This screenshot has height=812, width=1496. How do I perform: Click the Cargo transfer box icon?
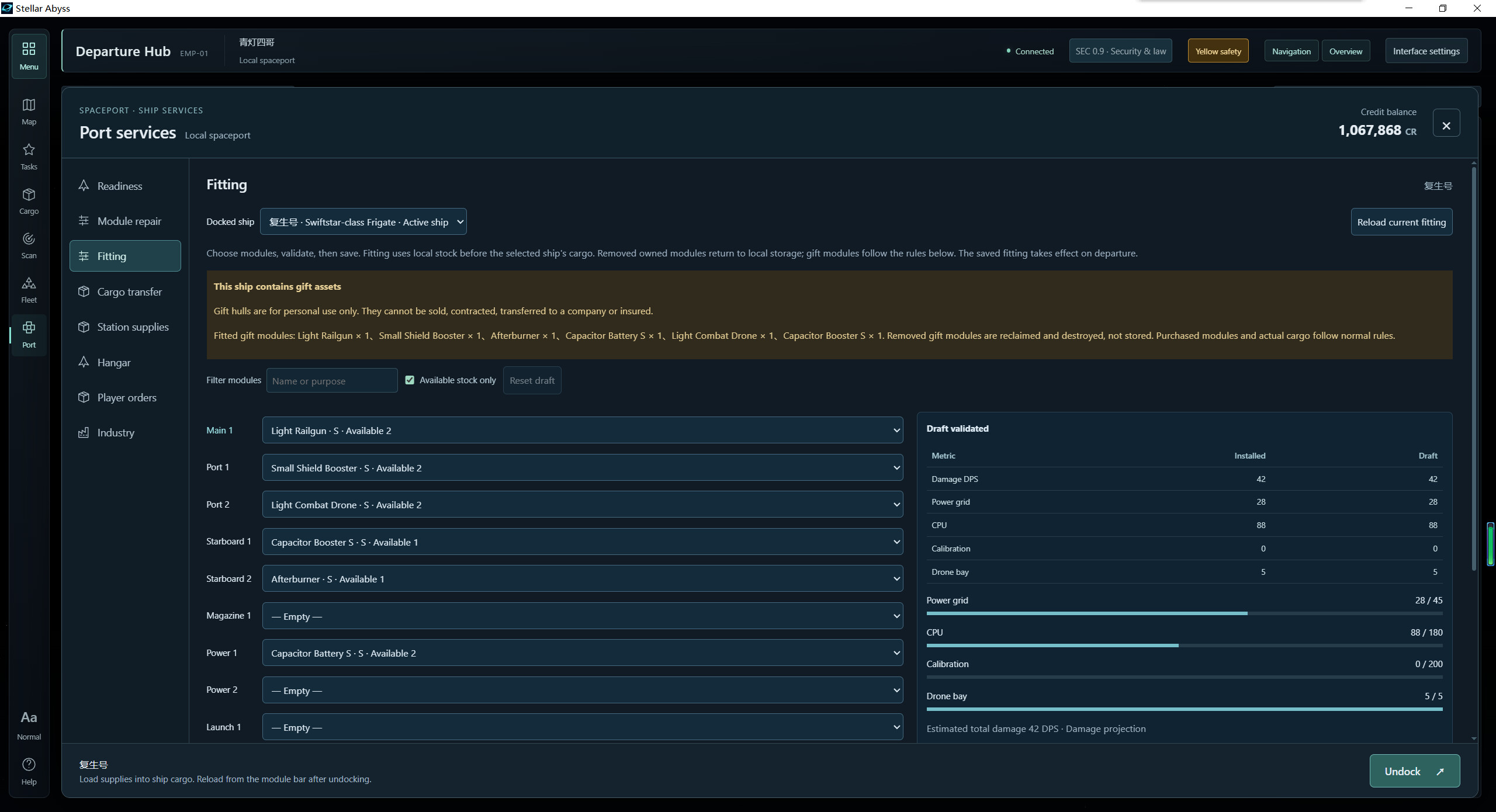[x=84, y=292]
